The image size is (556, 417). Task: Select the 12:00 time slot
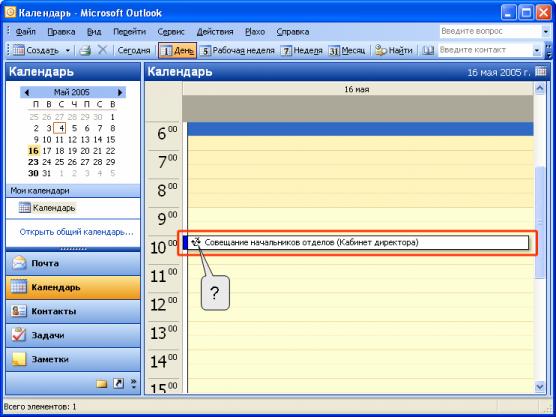(360, 300)
